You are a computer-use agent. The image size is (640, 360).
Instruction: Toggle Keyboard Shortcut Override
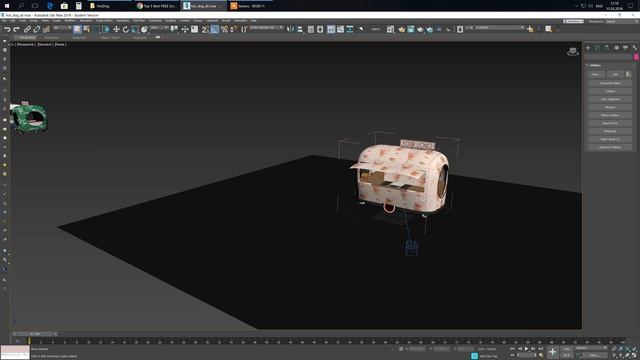point(194,29)
